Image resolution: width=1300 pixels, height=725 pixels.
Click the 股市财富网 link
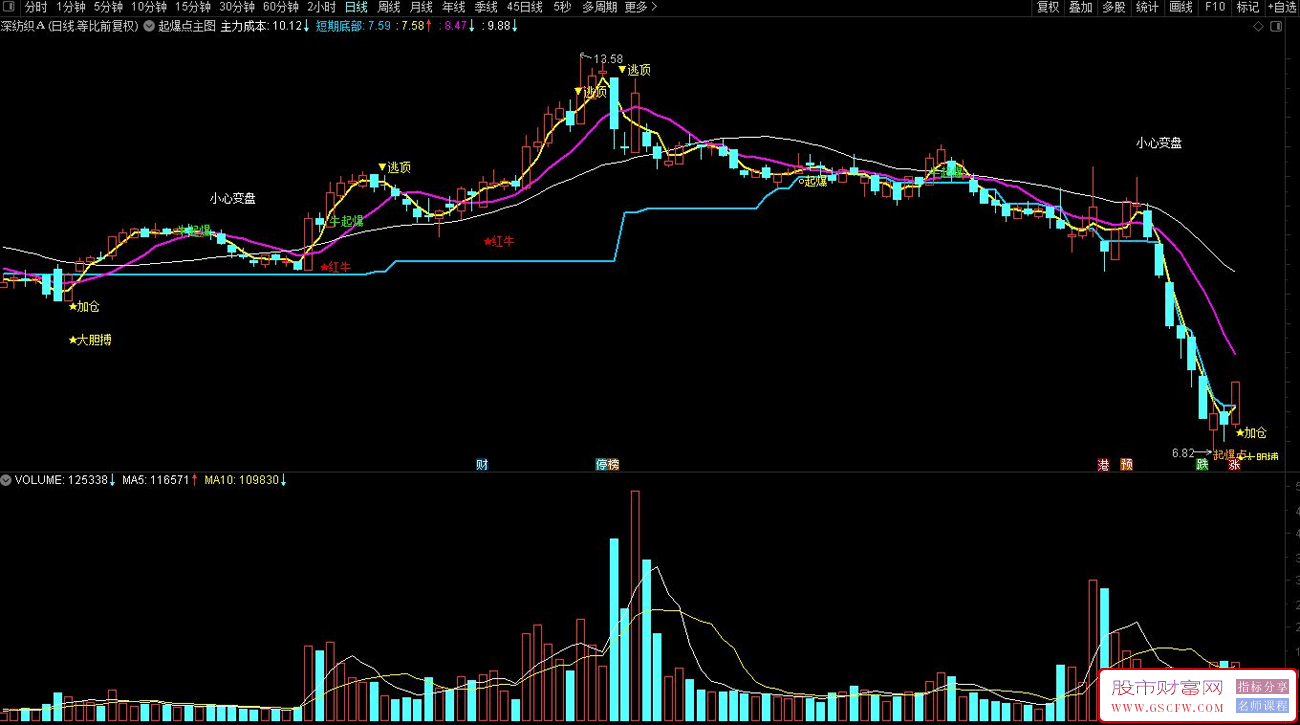[x=1168, y=689]
